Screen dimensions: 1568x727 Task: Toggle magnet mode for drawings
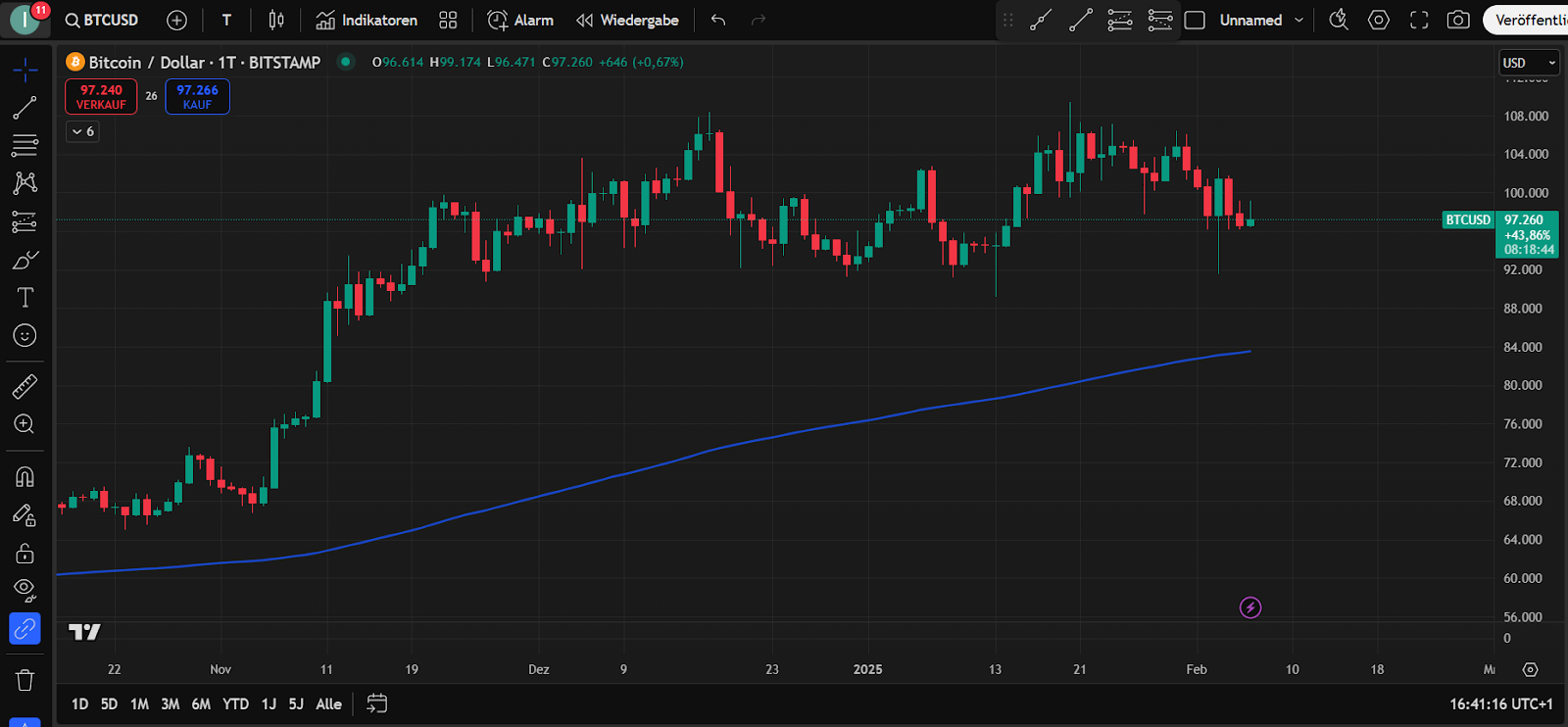click(25, 477)
